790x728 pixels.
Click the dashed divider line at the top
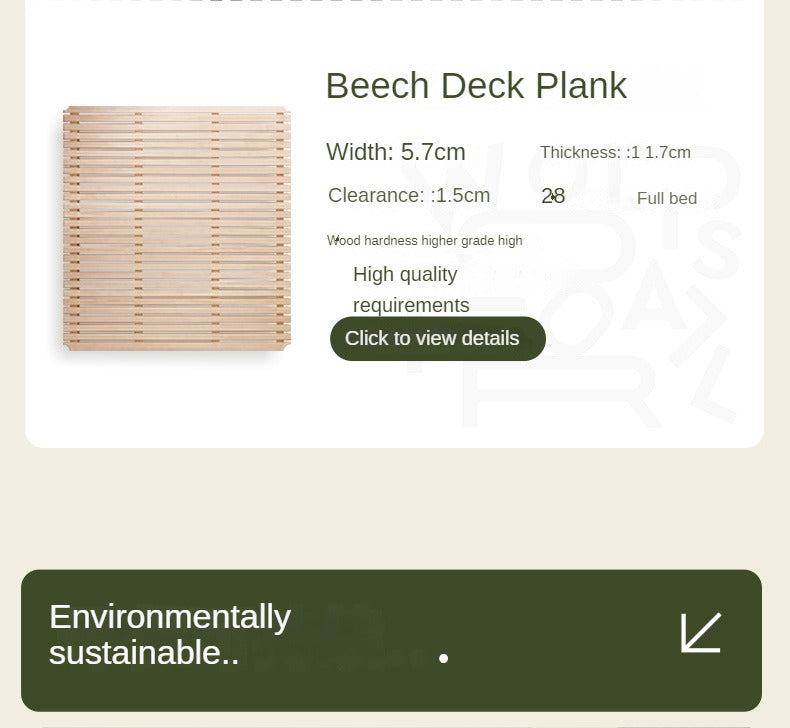pyautogui.click(x=395, y=2)
